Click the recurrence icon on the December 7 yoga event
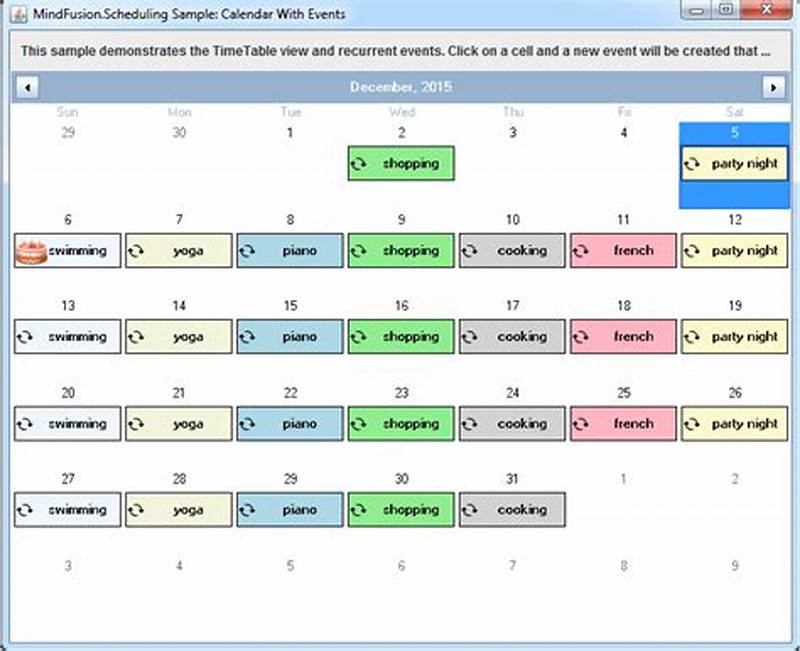This screenshot has height=651, width=800. click(136, 250)
